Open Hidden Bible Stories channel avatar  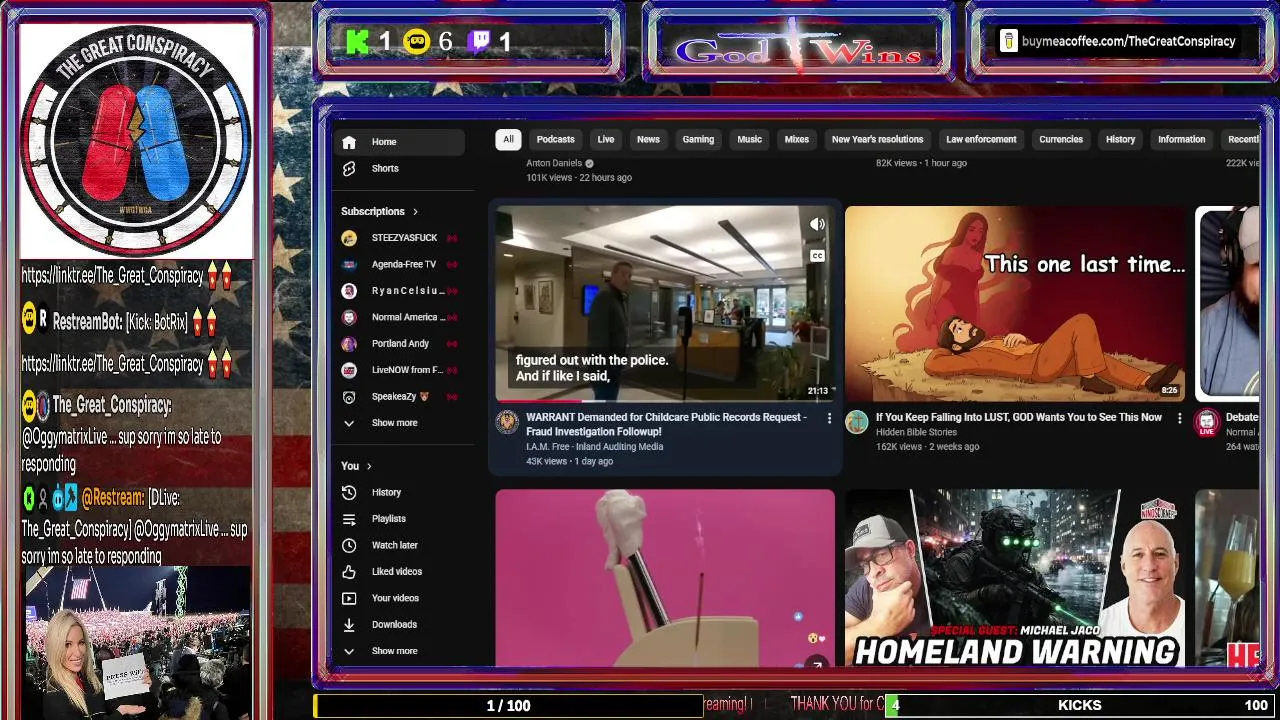[857, 422]
